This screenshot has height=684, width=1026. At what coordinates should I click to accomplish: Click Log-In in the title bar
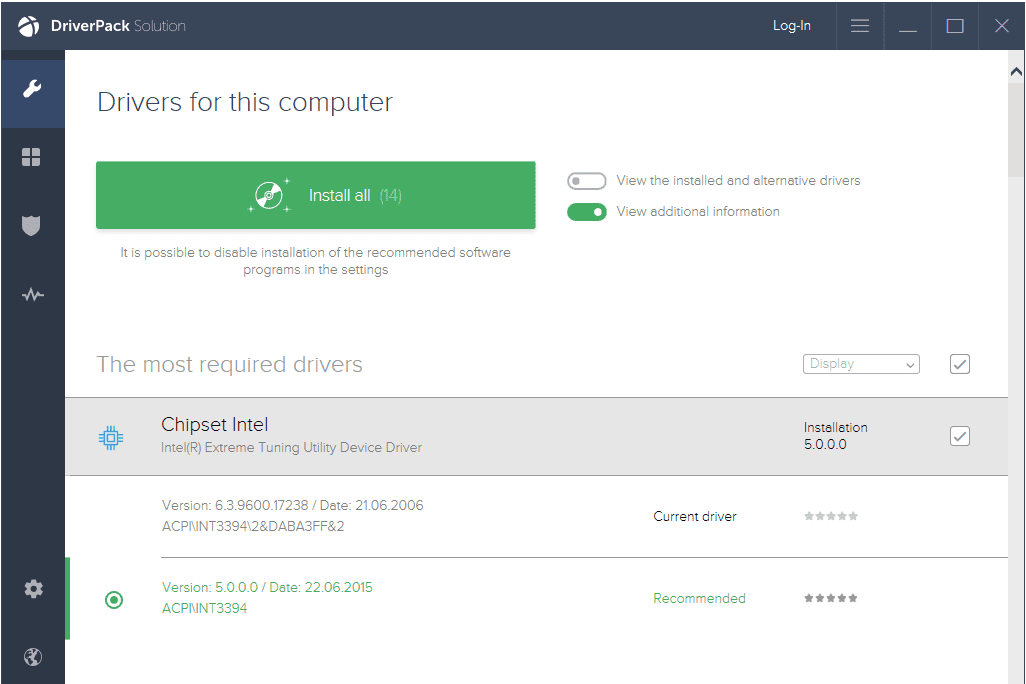coord(791,26)
